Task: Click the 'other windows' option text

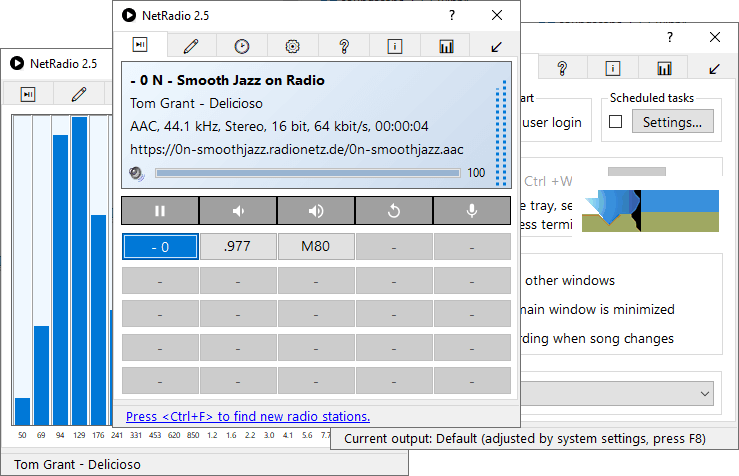Action: point(570,280)
